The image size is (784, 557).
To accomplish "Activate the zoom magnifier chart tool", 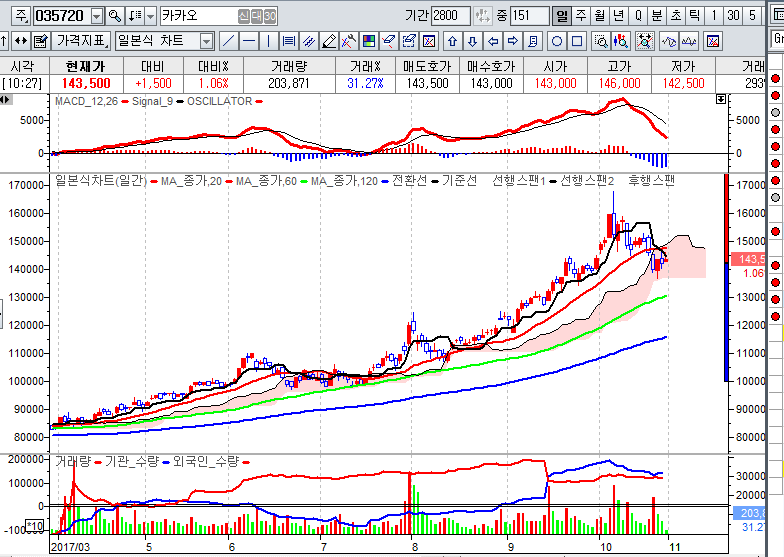I will [599, 41].
